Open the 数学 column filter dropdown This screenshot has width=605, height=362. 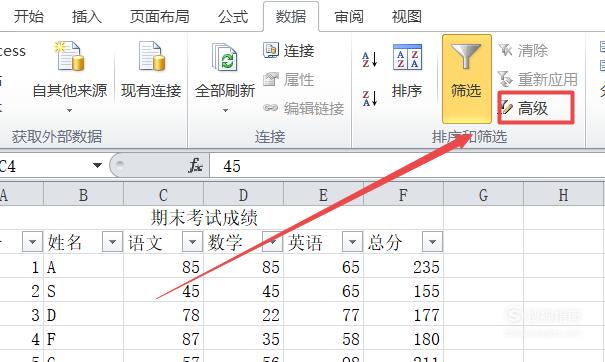(x=272, y=242)
